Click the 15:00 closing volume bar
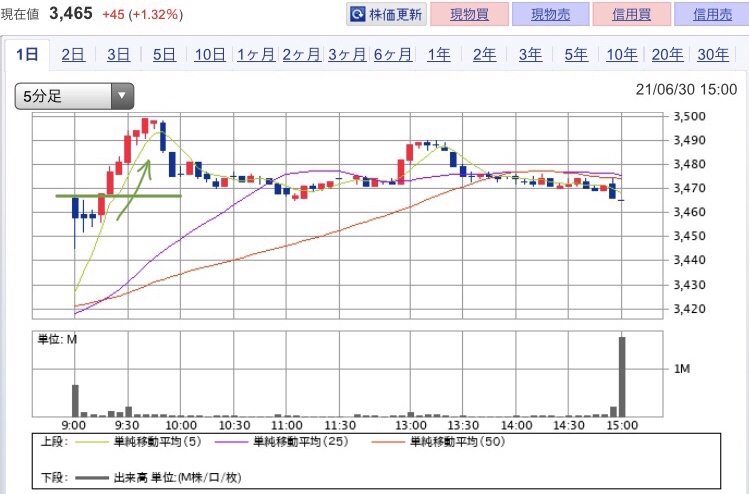 [622, 376]
